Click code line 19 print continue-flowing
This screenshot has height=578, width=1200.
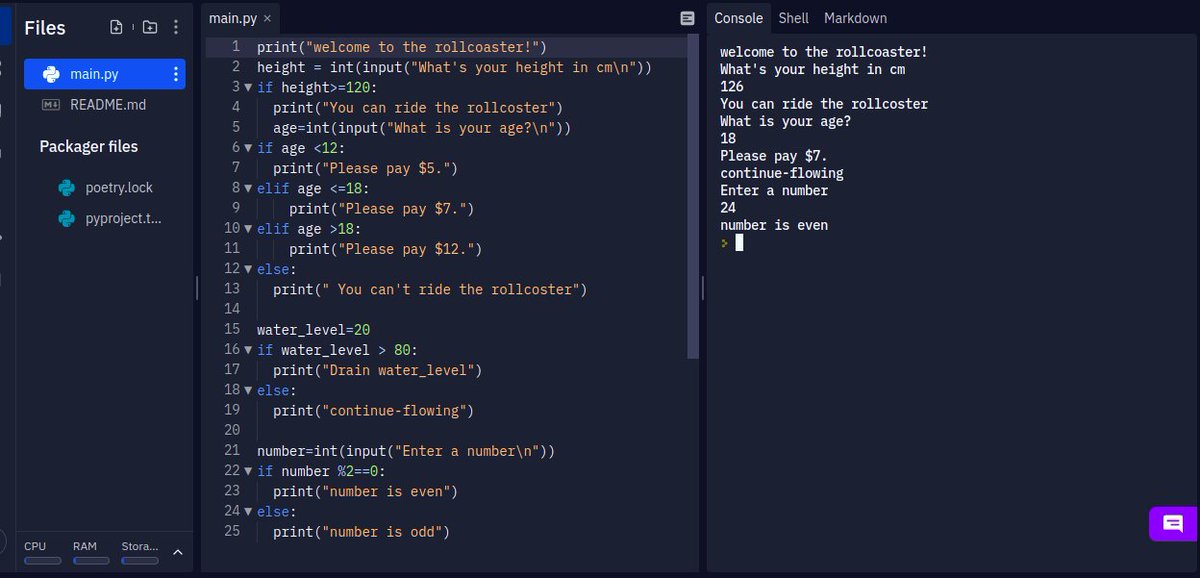point(373,410)
